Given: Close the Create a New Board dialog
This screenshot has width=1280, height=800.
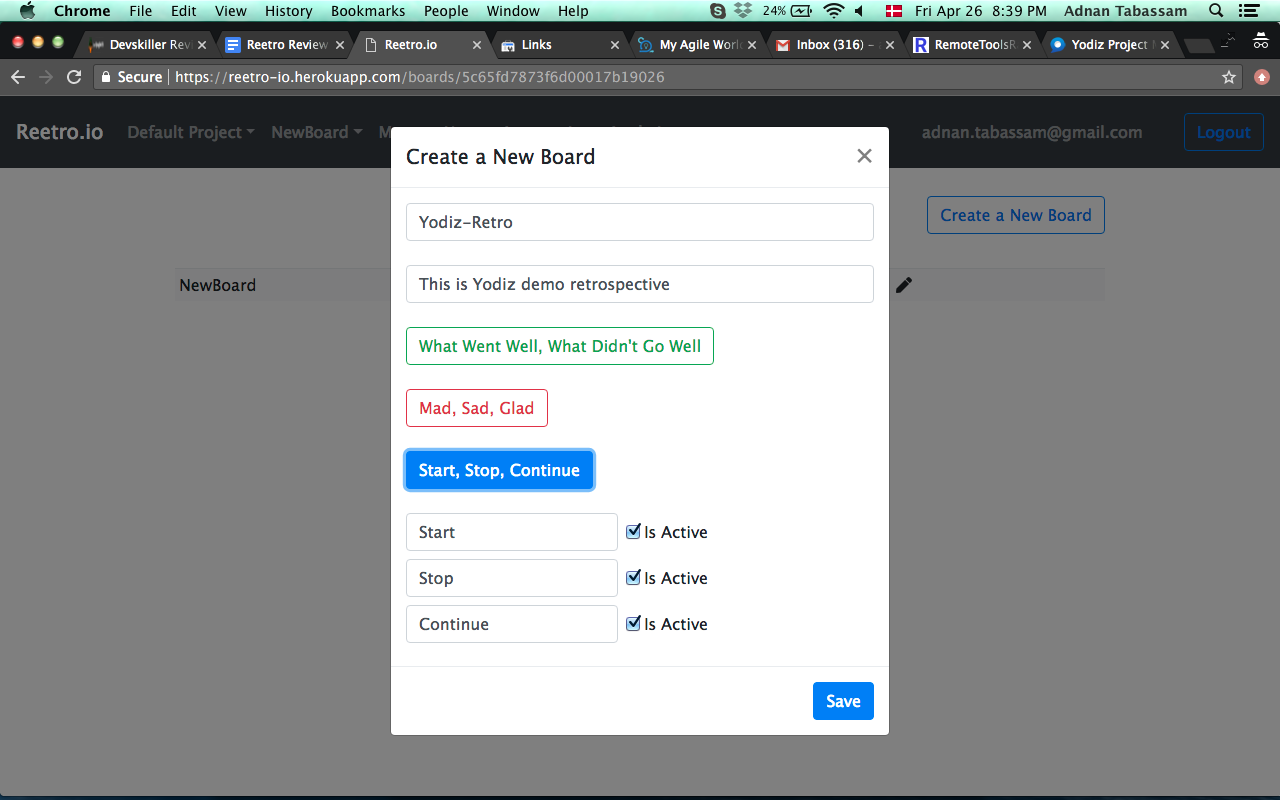Looking at the screenshot, I should coord(865,156).
